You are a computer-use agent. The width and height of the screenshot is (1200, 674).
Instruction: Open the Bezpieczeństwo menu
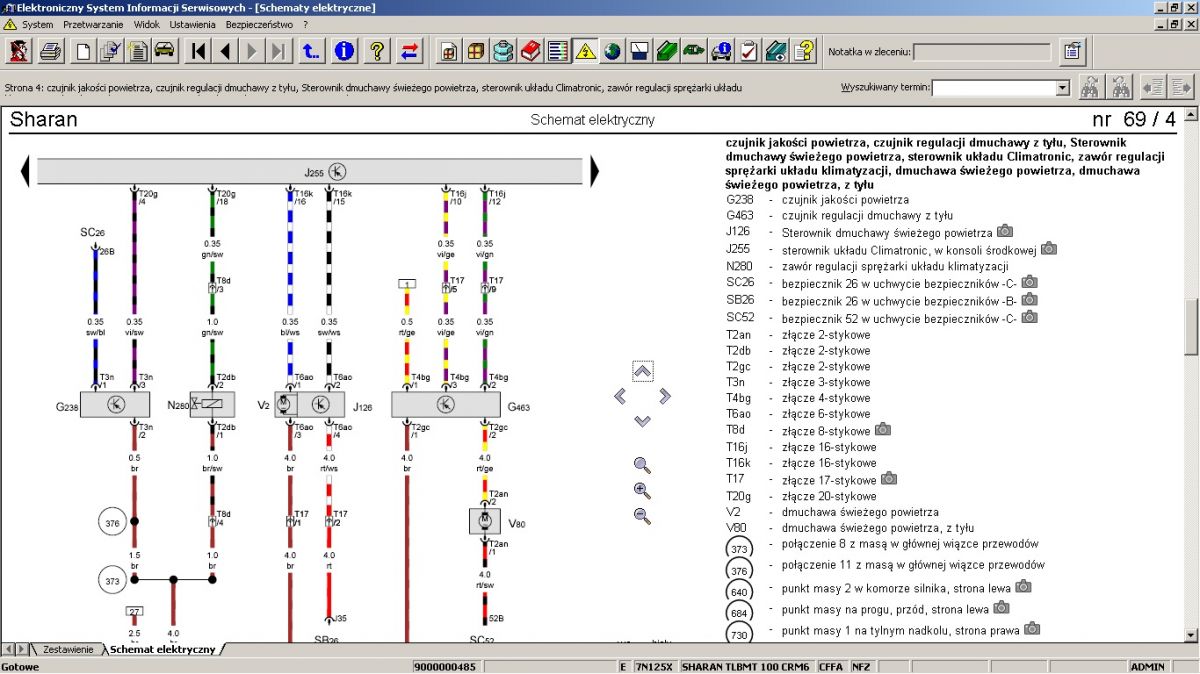click(x=259, y=24)
